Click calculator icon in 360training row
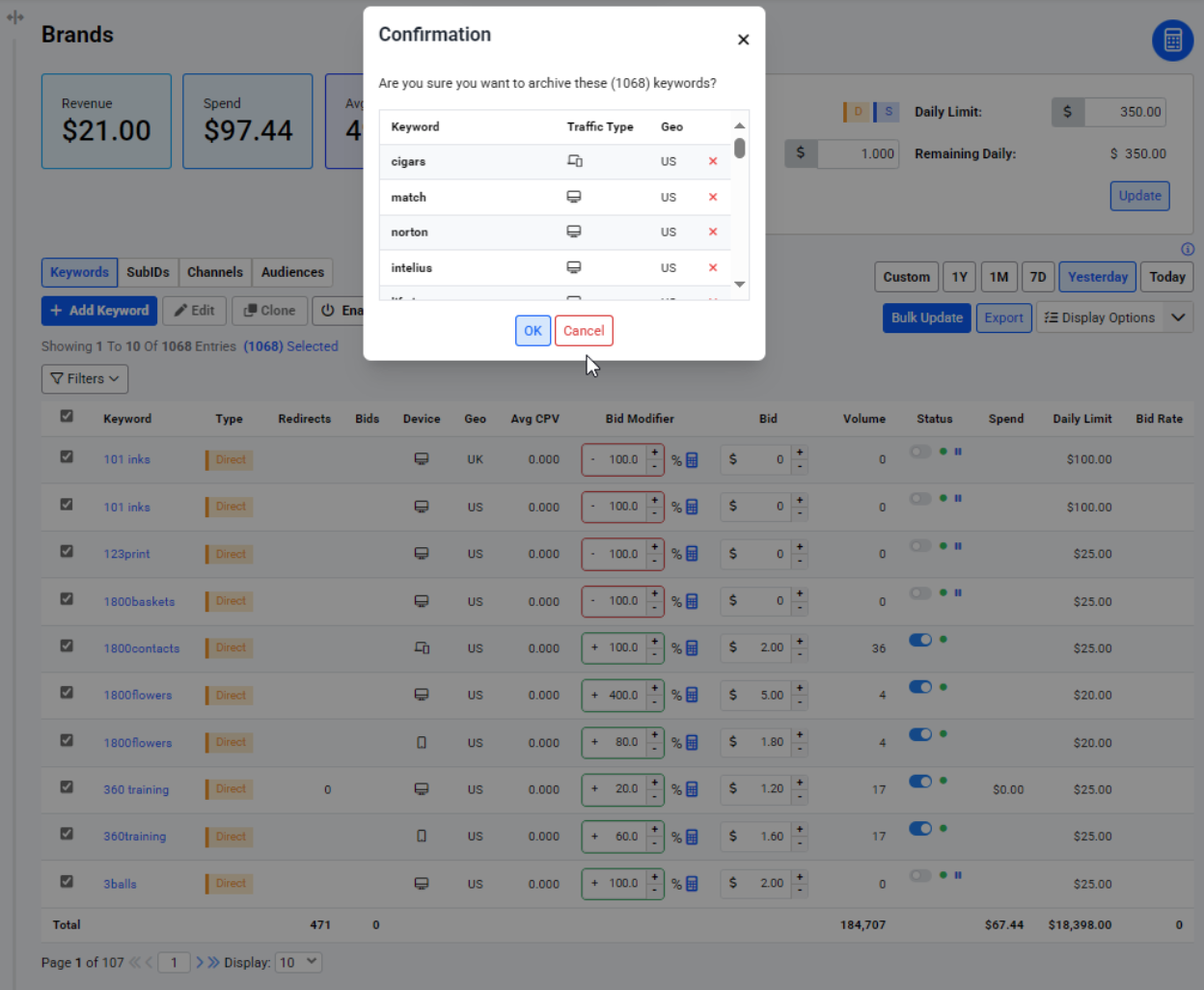This screenshot has height=990, width=1204. pos(692,838)
